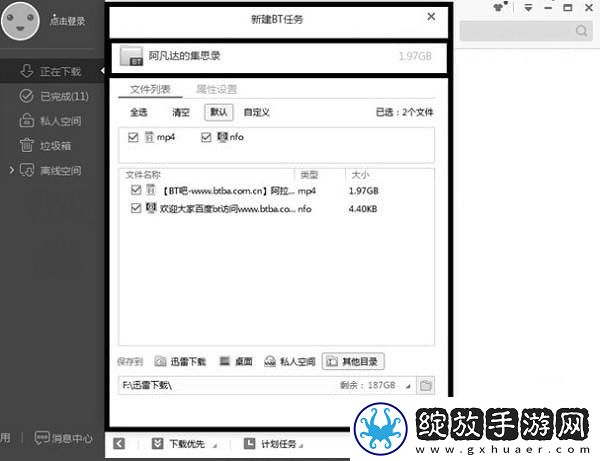Save to 迅雷下载 folder
The width and height of the screenshot is (600, 461).
tap(180, 362)
